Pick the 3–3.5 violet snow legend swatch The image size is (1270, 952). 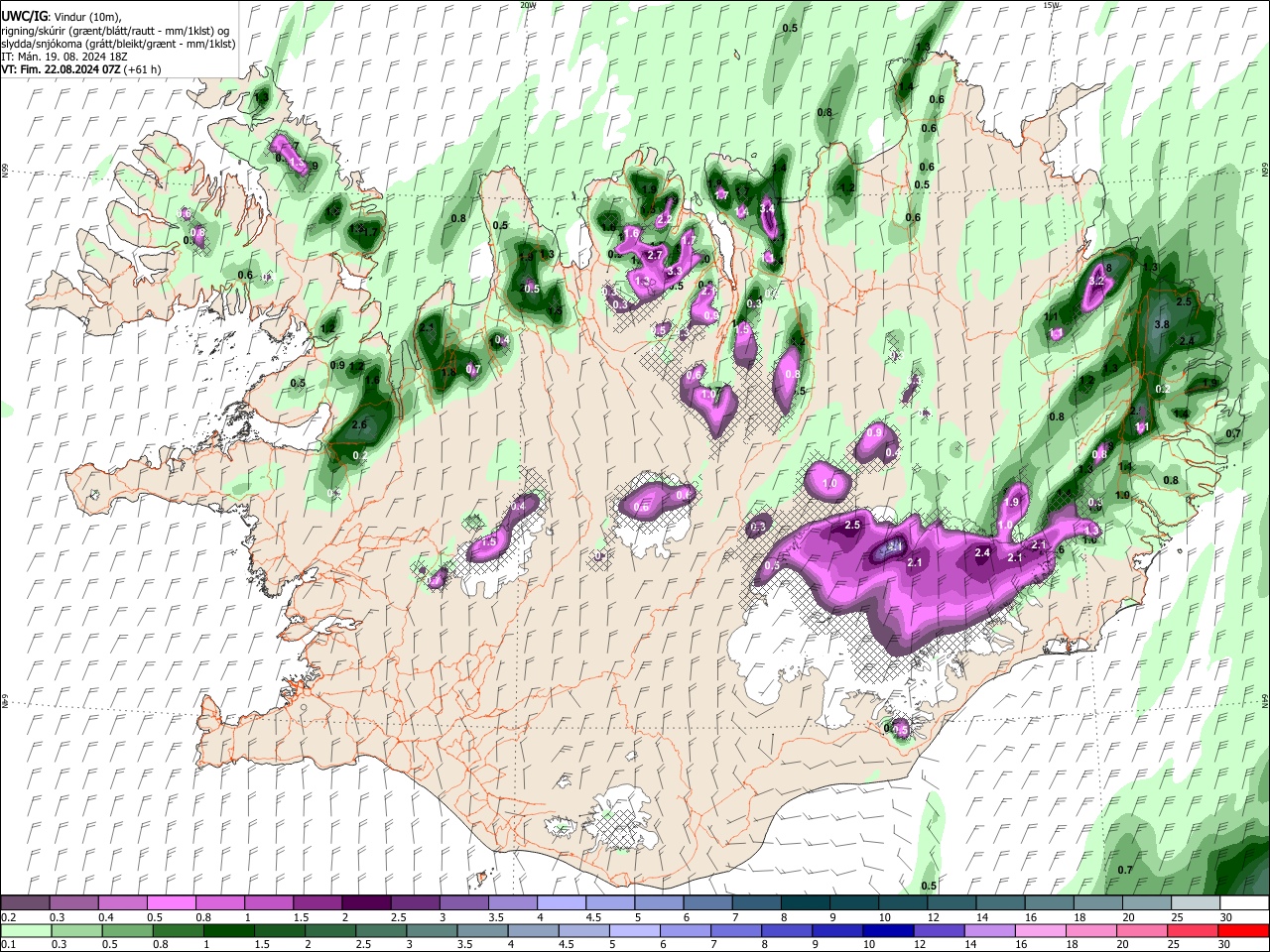tap(462, 903)
